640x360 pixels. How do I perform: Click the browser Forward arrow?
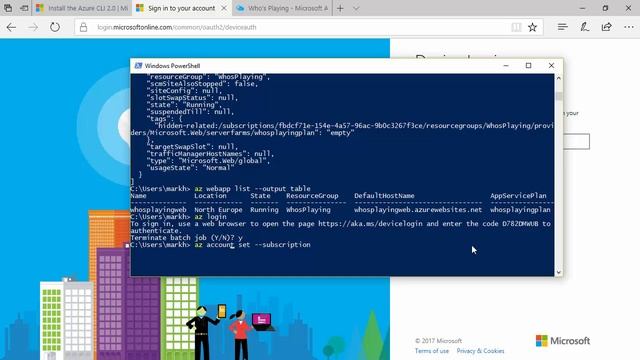point(33,27)
